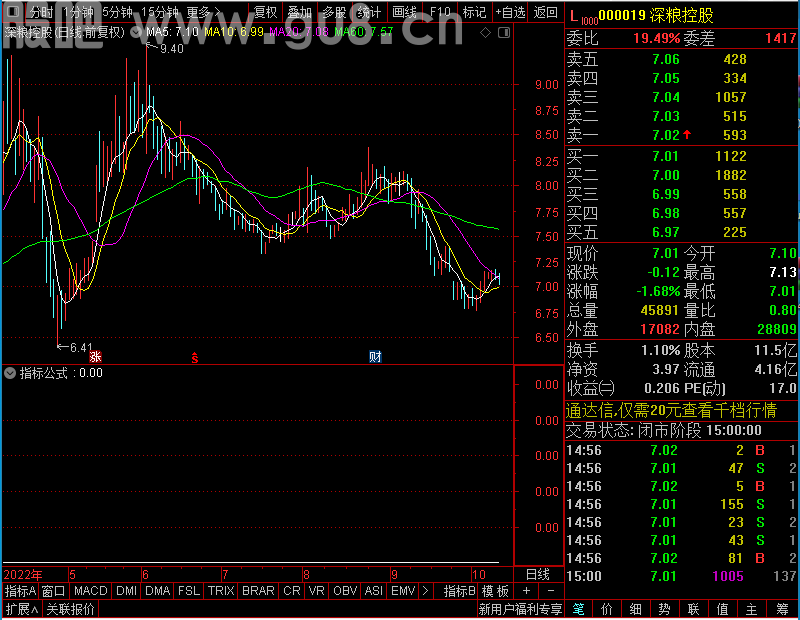Select CR indicator
800x620 pixels.
(x=292, y=591)
